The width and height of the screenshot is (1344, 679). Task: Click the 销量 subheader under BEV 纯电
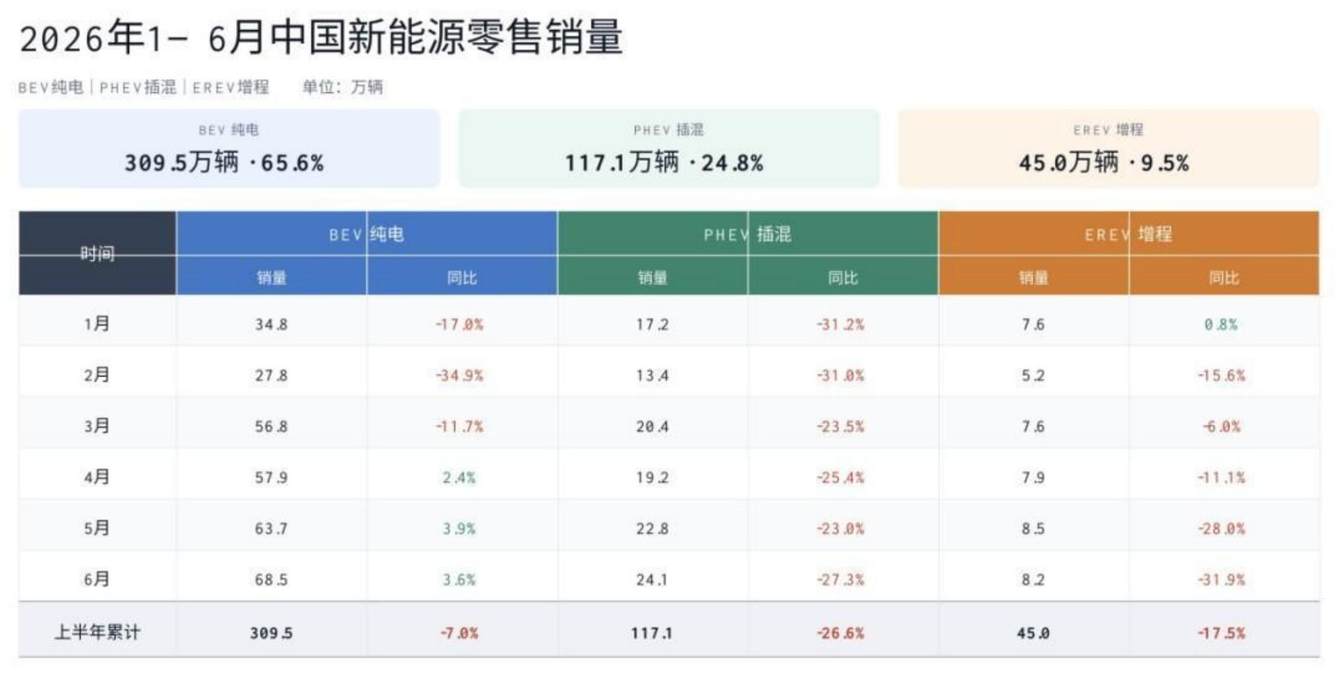coord(272,278)
